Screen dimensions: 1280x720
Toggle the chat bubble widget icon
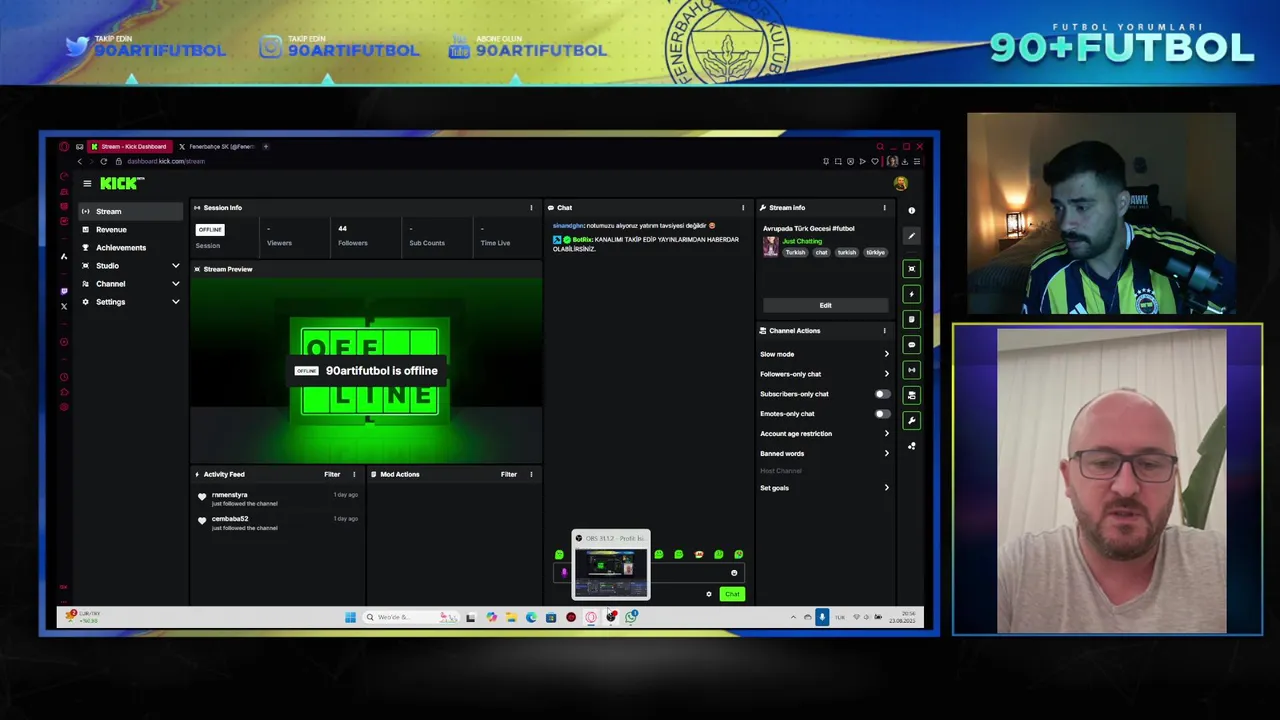[911, 345]
